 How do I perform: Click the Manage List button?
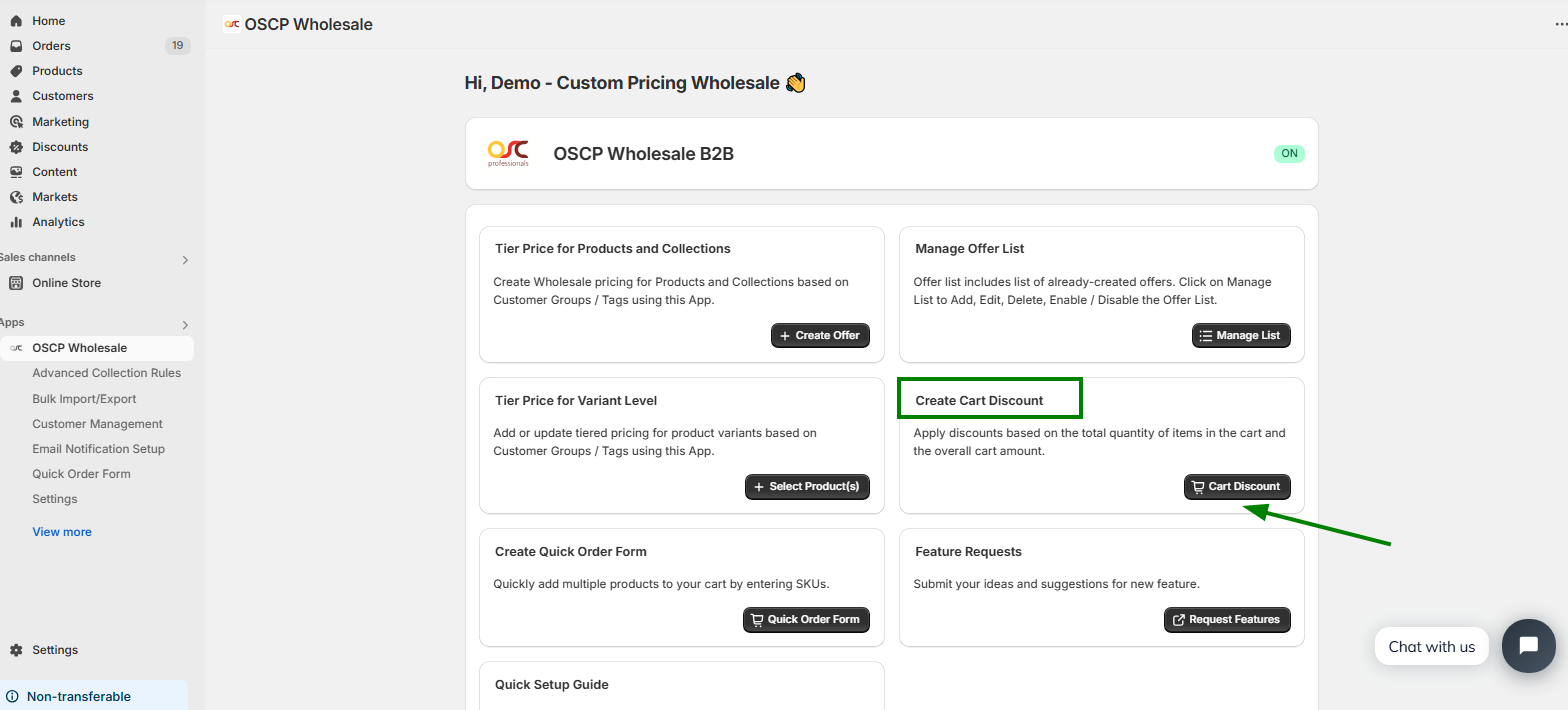pos(1241,335)
